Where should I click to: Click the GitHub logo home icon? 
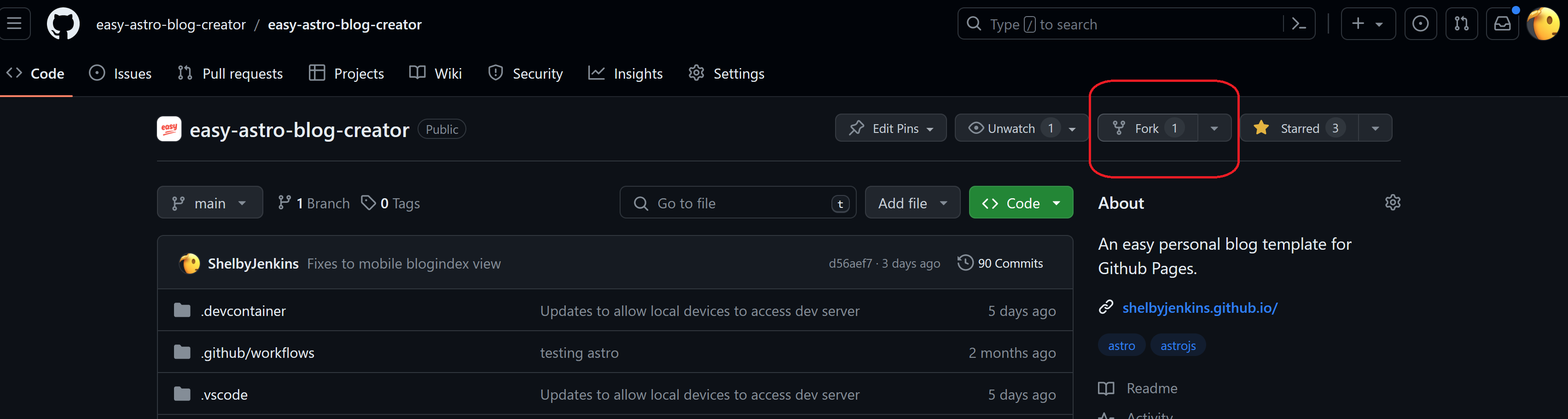(x=64, y=24)
